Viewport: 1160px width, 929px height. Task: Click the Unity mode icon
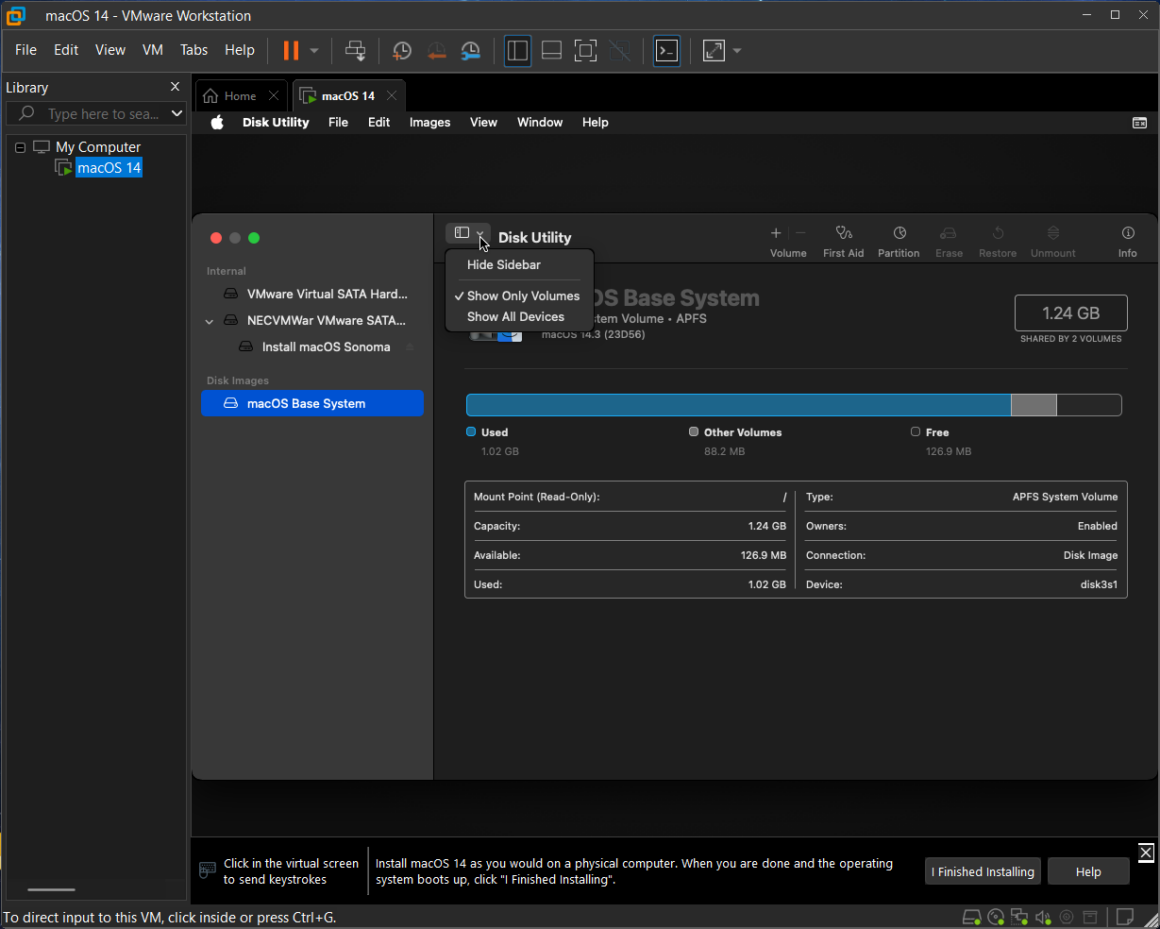click(619, 50)
